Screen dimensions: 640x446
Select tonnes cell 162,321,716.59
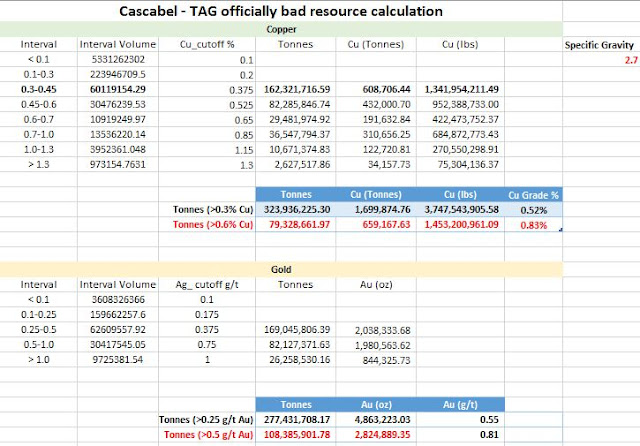pos(297,89)
